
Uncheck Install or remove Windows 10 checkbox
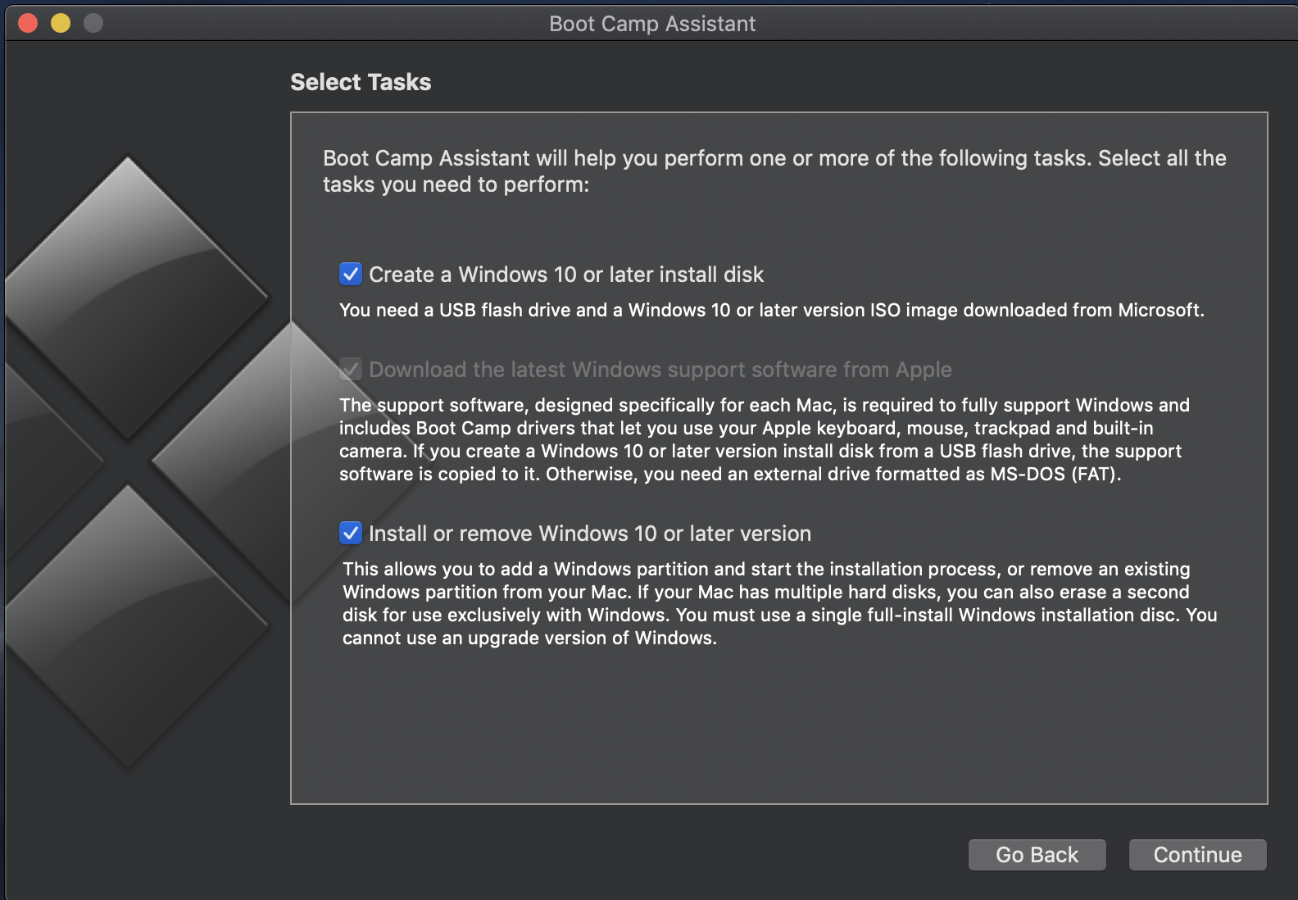(350, 533)
